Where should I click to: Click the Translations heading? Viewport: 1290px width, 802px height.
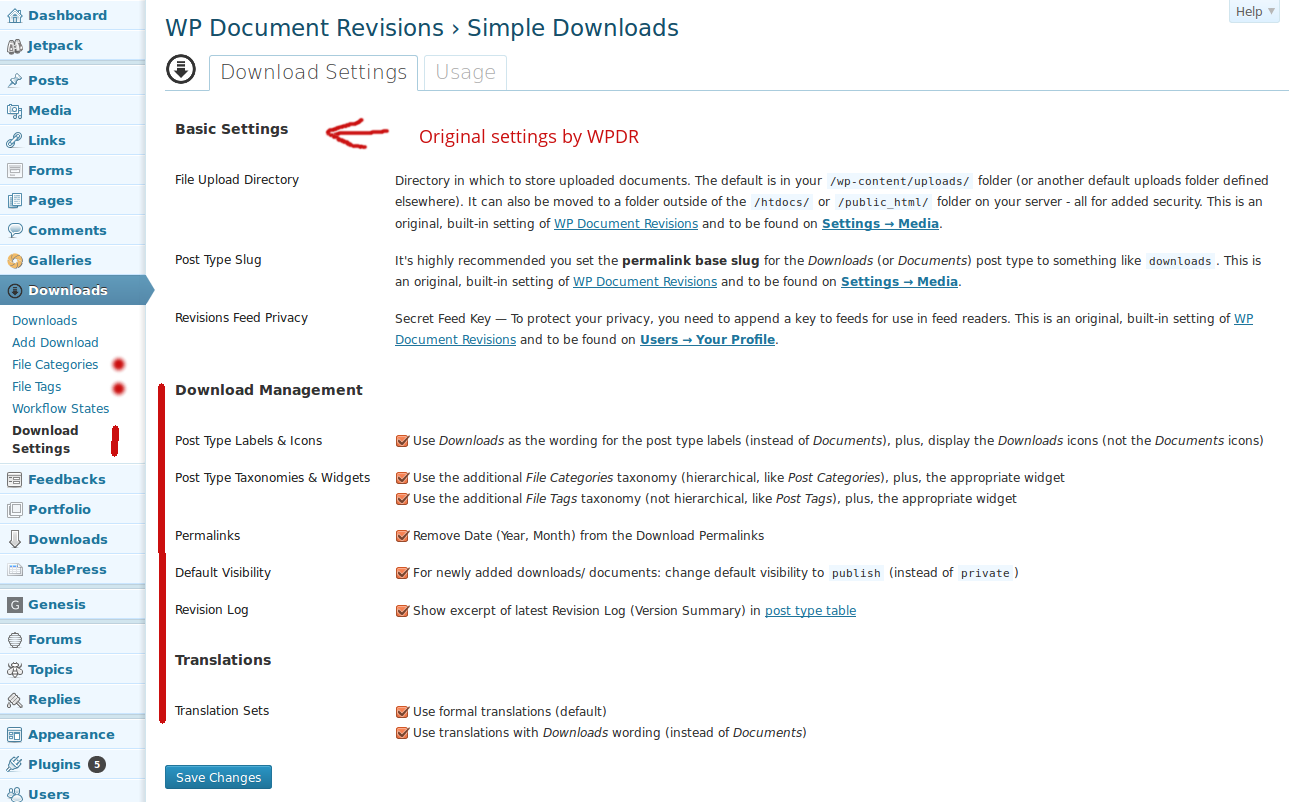point(223,660)
